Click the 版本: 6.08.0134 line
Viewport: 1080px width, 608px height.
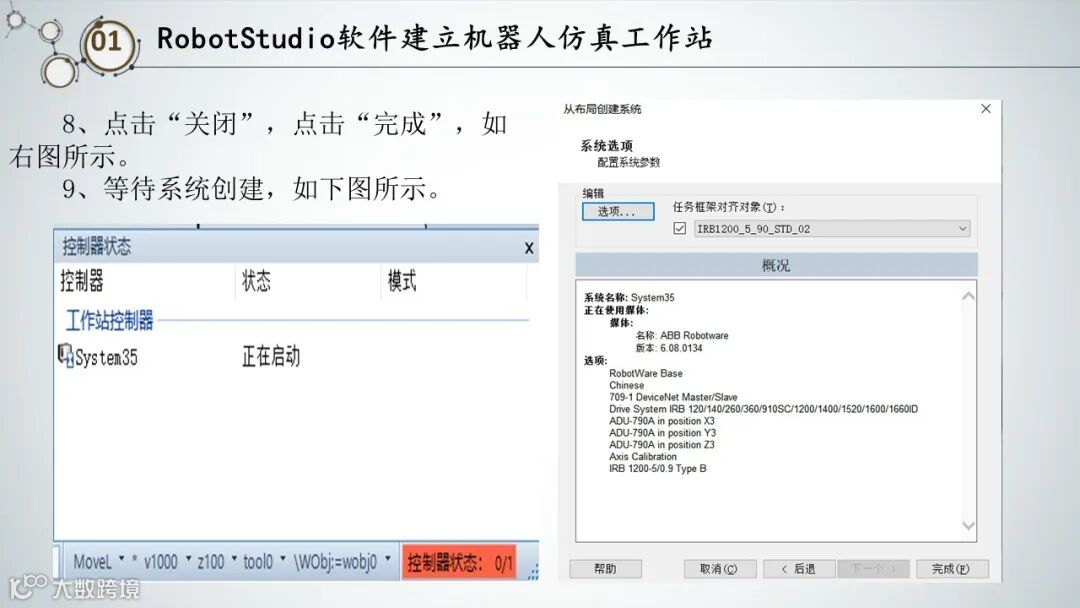tap(669, 348)
